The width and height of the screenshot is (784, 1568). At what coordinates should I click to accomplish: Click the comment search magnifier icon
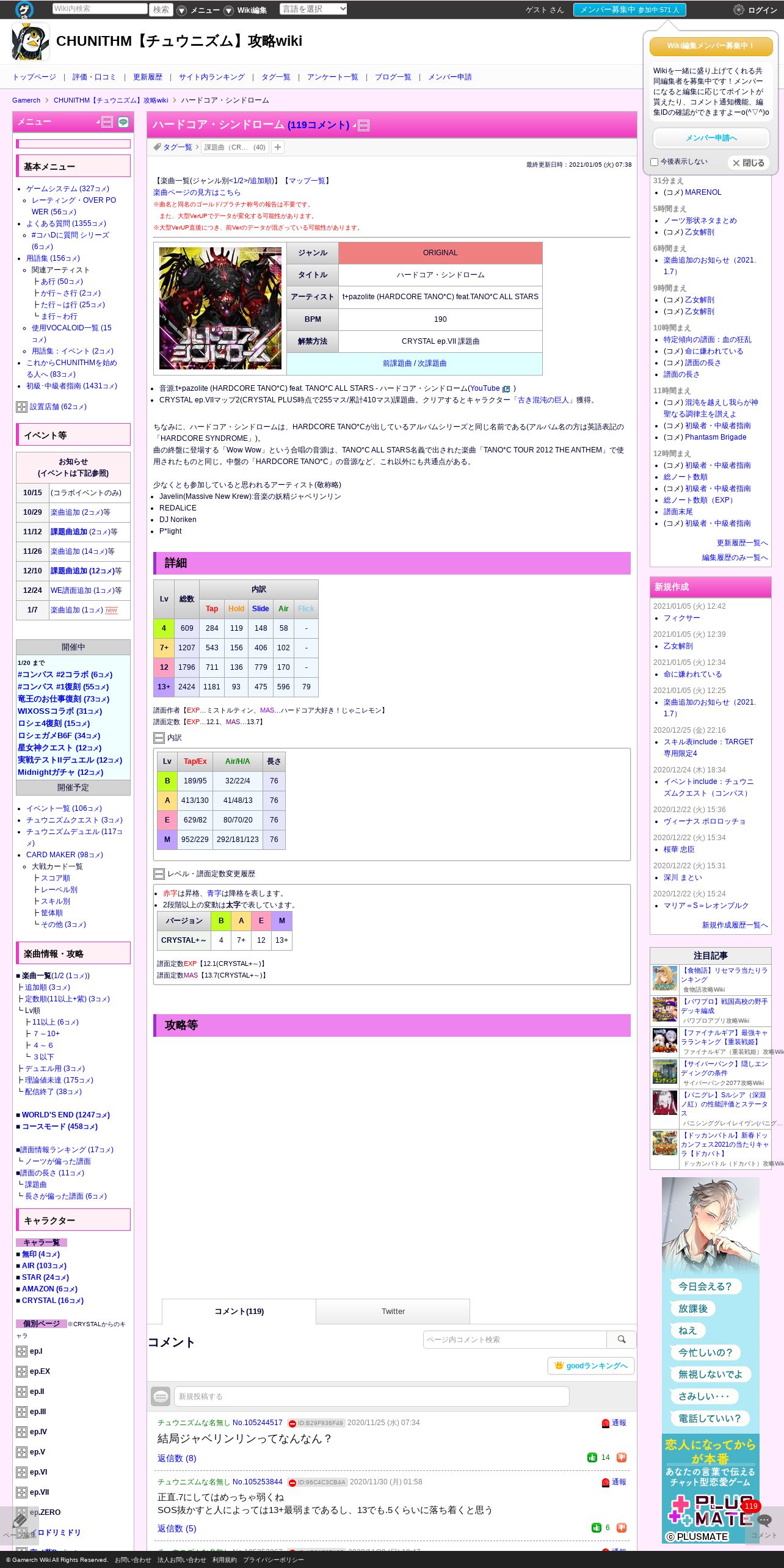click(x=622, y=1340)
